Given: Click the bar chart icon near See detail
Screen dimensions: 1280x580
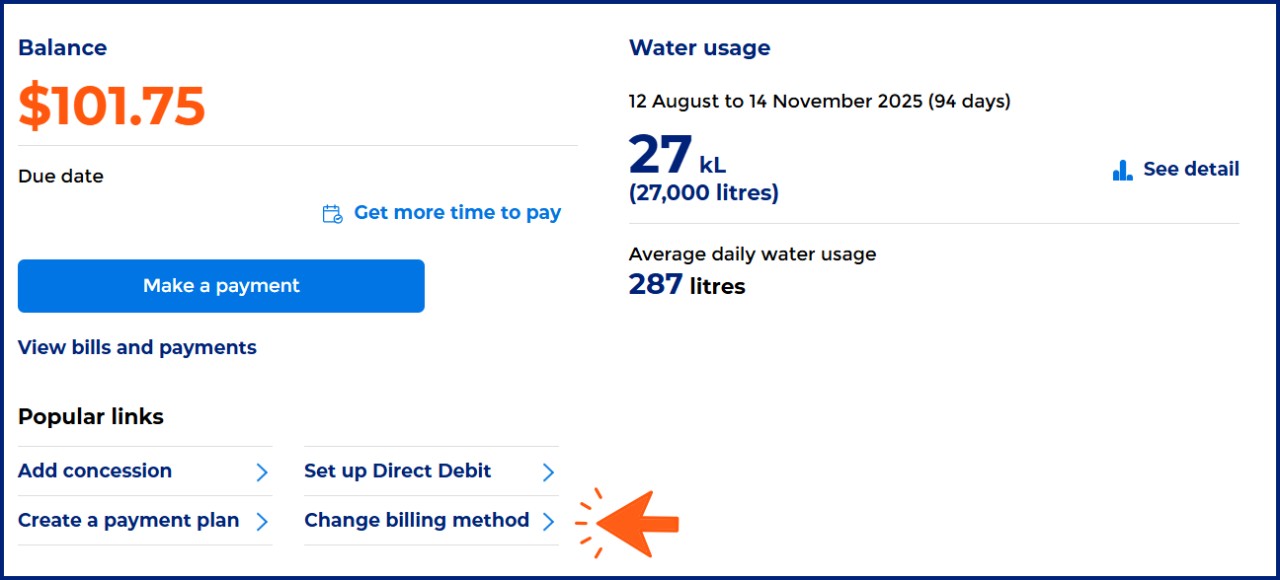Looking at the screenshot, I should [1122, 170].
